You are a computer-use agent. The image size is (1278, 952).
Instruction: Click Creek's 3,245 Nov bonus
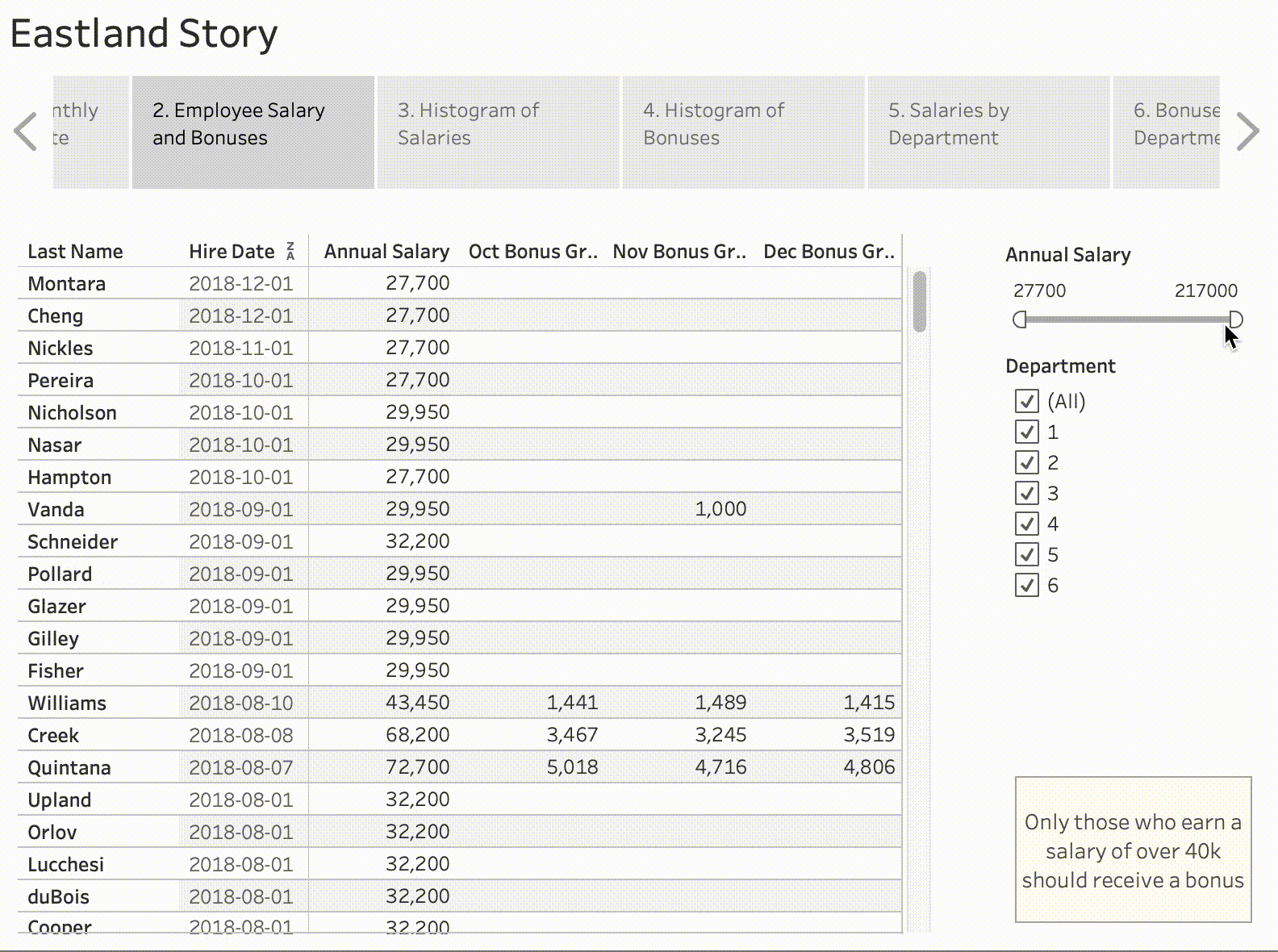point(720,735)
